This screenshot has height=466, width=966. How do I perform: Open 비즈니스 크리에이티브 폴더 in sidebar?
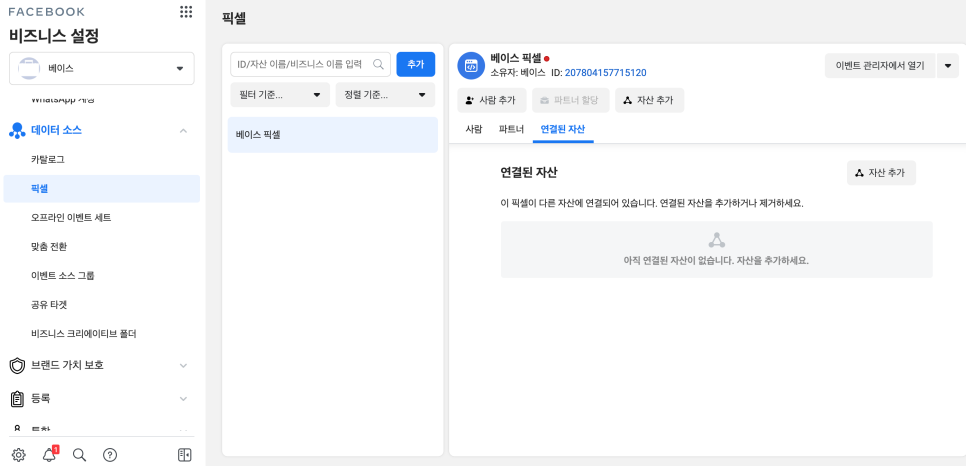(102, 333)
